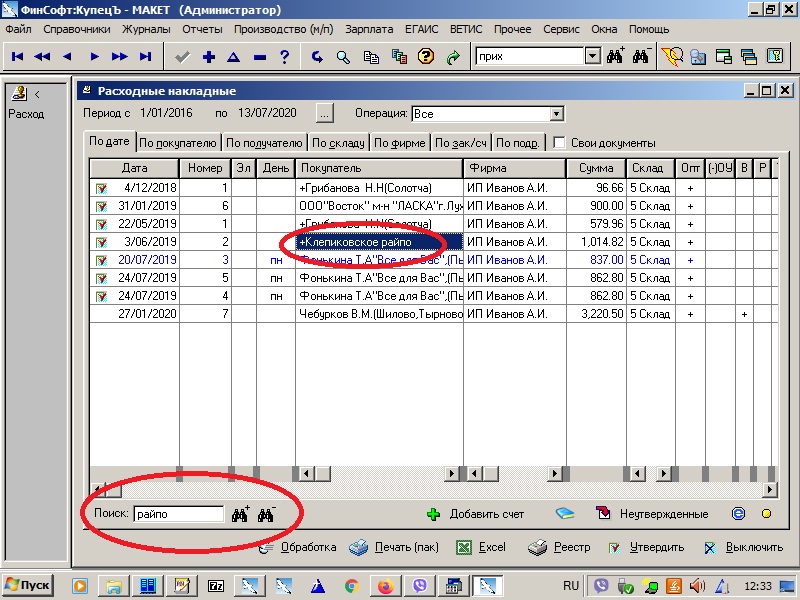Switch to the По покупателю tab
The width and height of the screenshot is (800, 600).
178,143
